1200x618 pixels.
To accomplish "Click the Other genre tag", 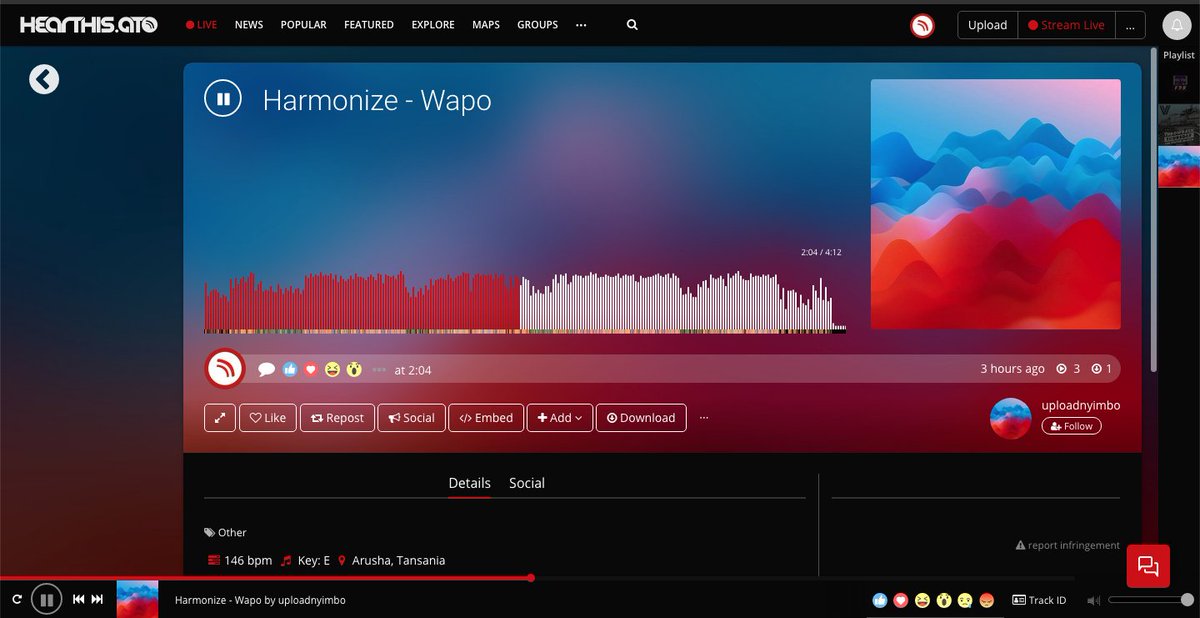I will (x=225, y=533).
